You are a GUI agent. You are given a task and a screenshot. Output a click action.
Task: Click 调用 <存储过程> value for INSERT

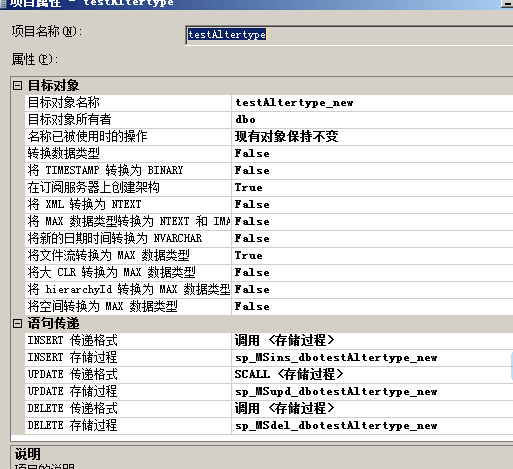click(x=373, y=341)
